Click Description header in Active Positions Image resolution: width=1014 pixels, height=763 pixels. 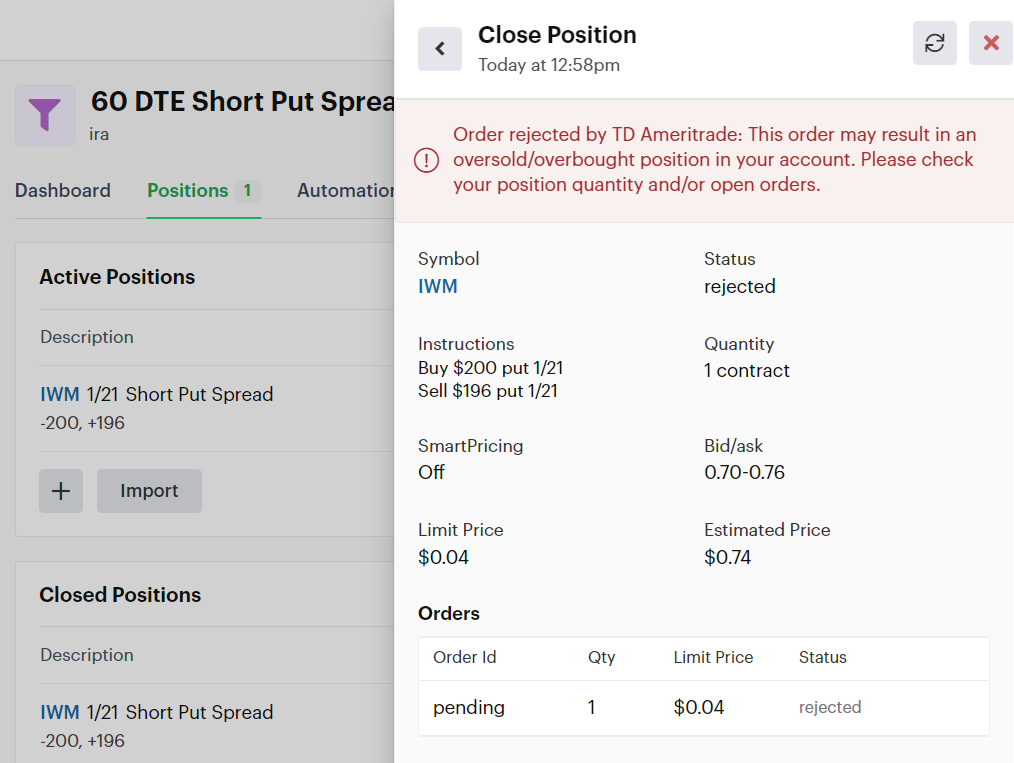click(87, 338)
